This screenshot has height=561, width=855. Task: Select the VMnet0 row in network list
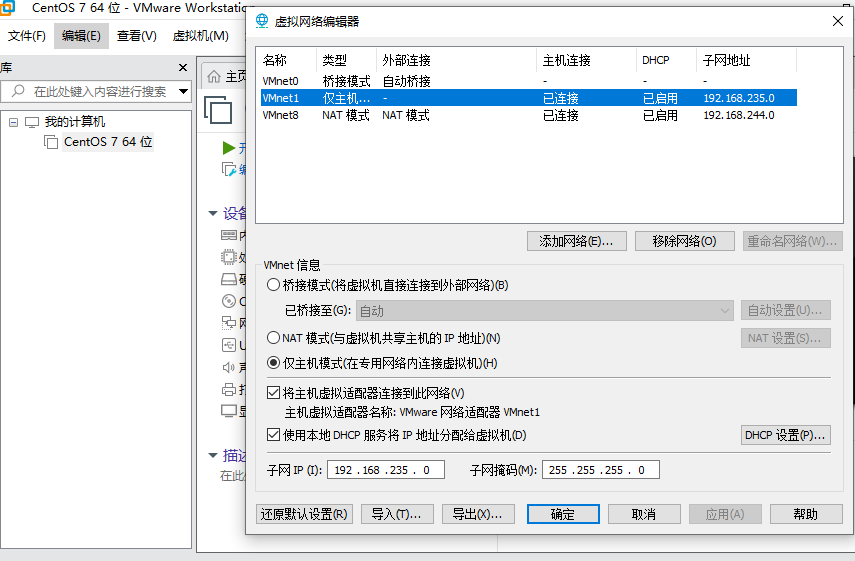(x=528, y=81)
